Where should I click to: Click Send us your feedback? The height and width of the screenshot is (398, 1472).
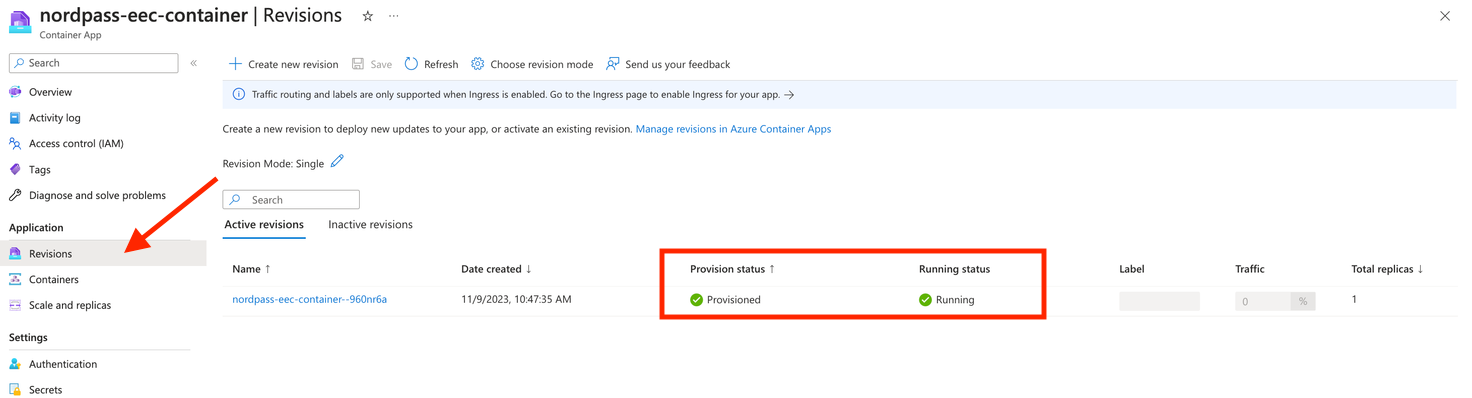pos(668,64)
